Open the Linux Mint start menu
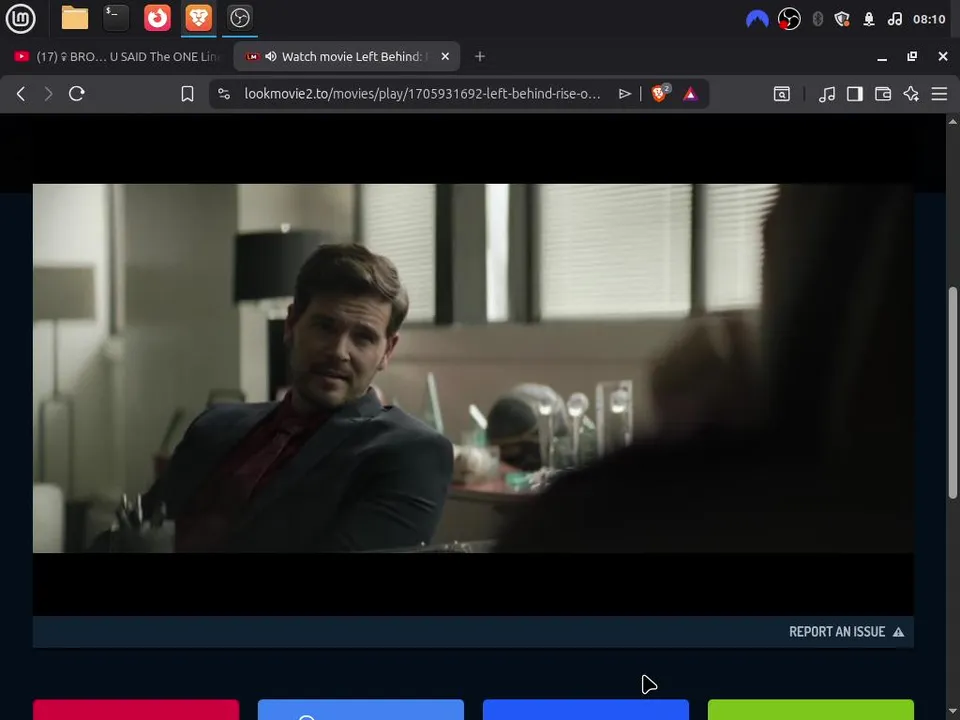The width and height of the screenshot is (960, 720). click(20, 18)
